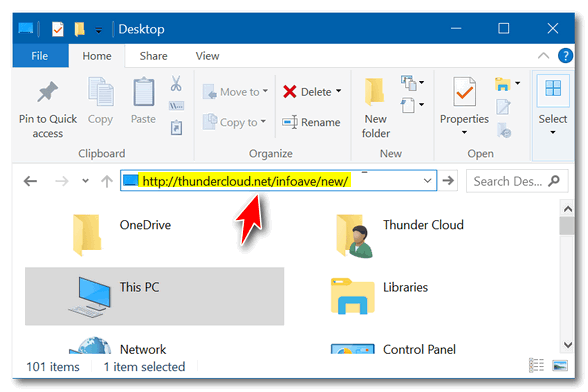Click Rename in the Organize group
This screenshot has width=588, height=392.
pyautogui.click(x=311, y=122)
